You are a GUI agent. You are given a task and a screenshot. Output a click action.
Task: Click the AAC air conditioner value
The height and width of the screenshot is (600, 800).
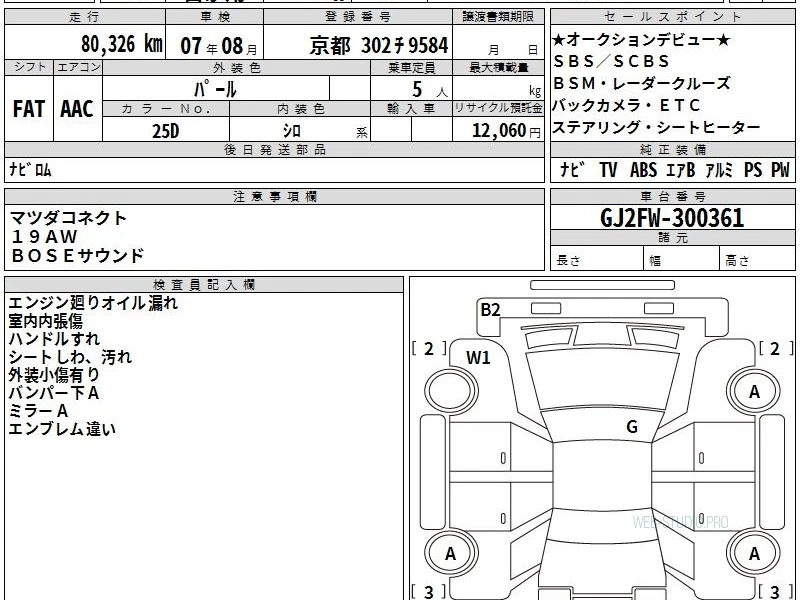pos(77,109)
